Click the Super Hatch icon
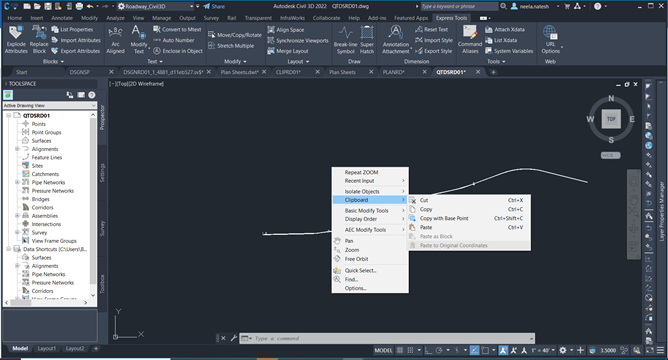Viewport: 668px width, 360px height. 367,33
